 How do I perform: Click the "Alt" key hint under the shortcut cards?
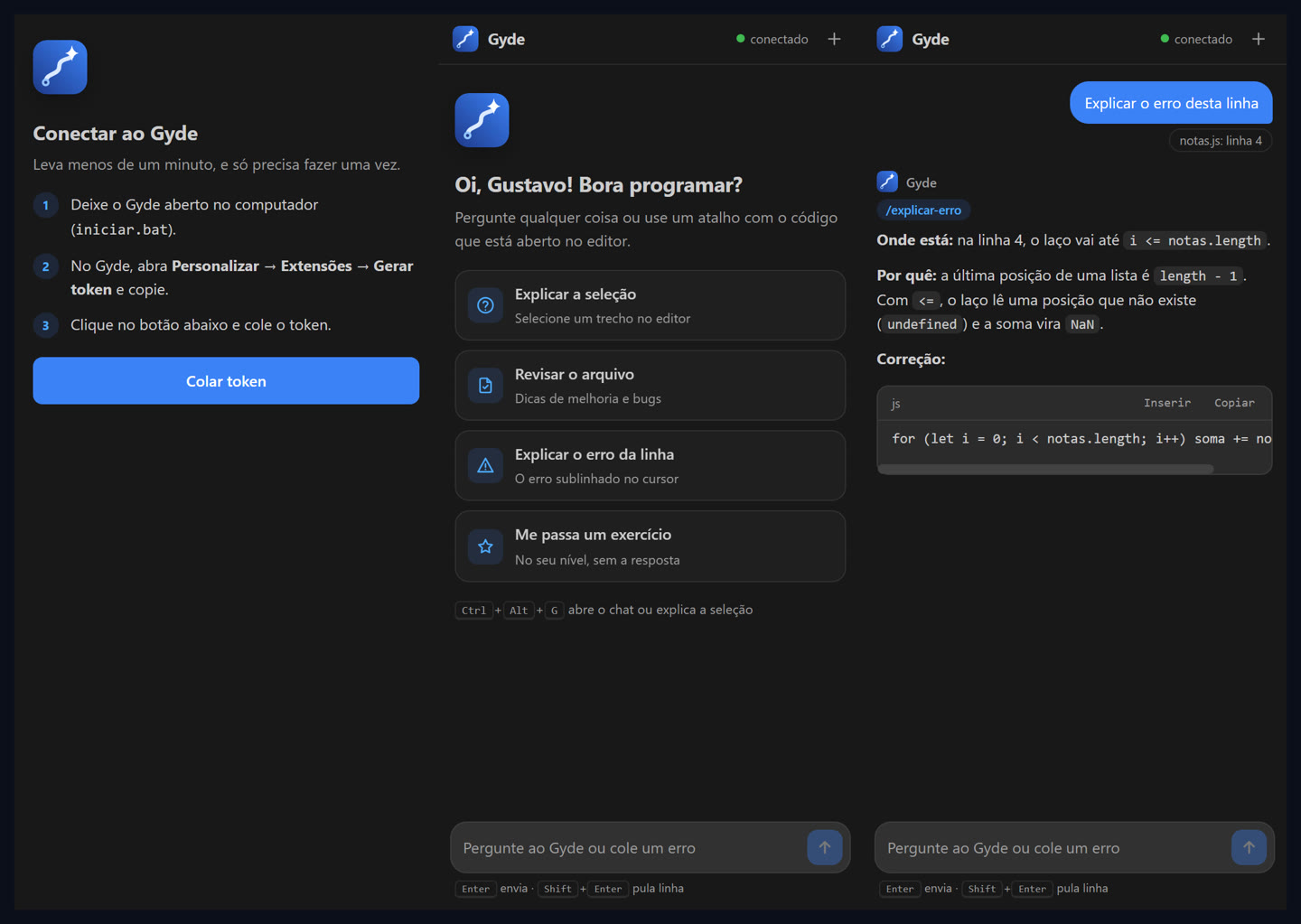[519, 611]
